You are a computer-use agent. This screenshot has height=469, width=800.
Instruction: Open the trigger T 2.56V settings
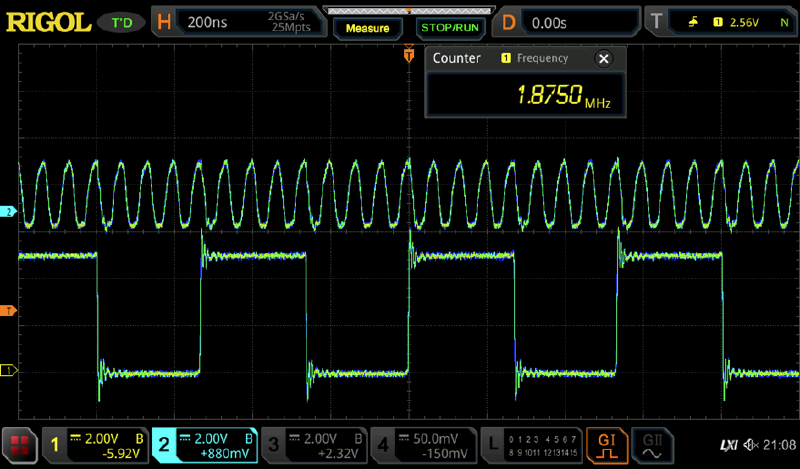tap(720, 22)
